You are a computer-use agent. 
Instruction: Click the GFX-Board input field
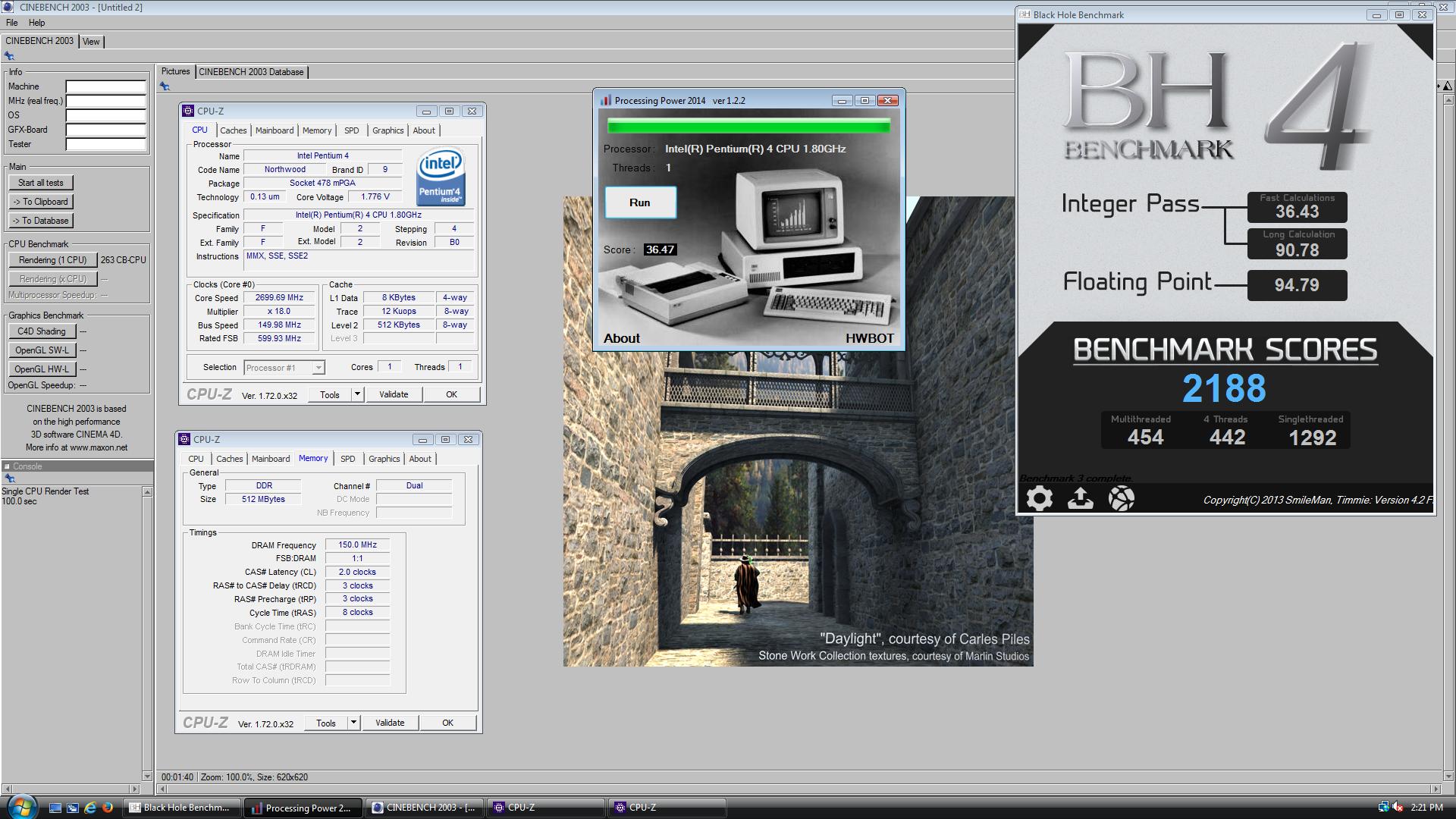pyautogui.click(x=105, y=130)
